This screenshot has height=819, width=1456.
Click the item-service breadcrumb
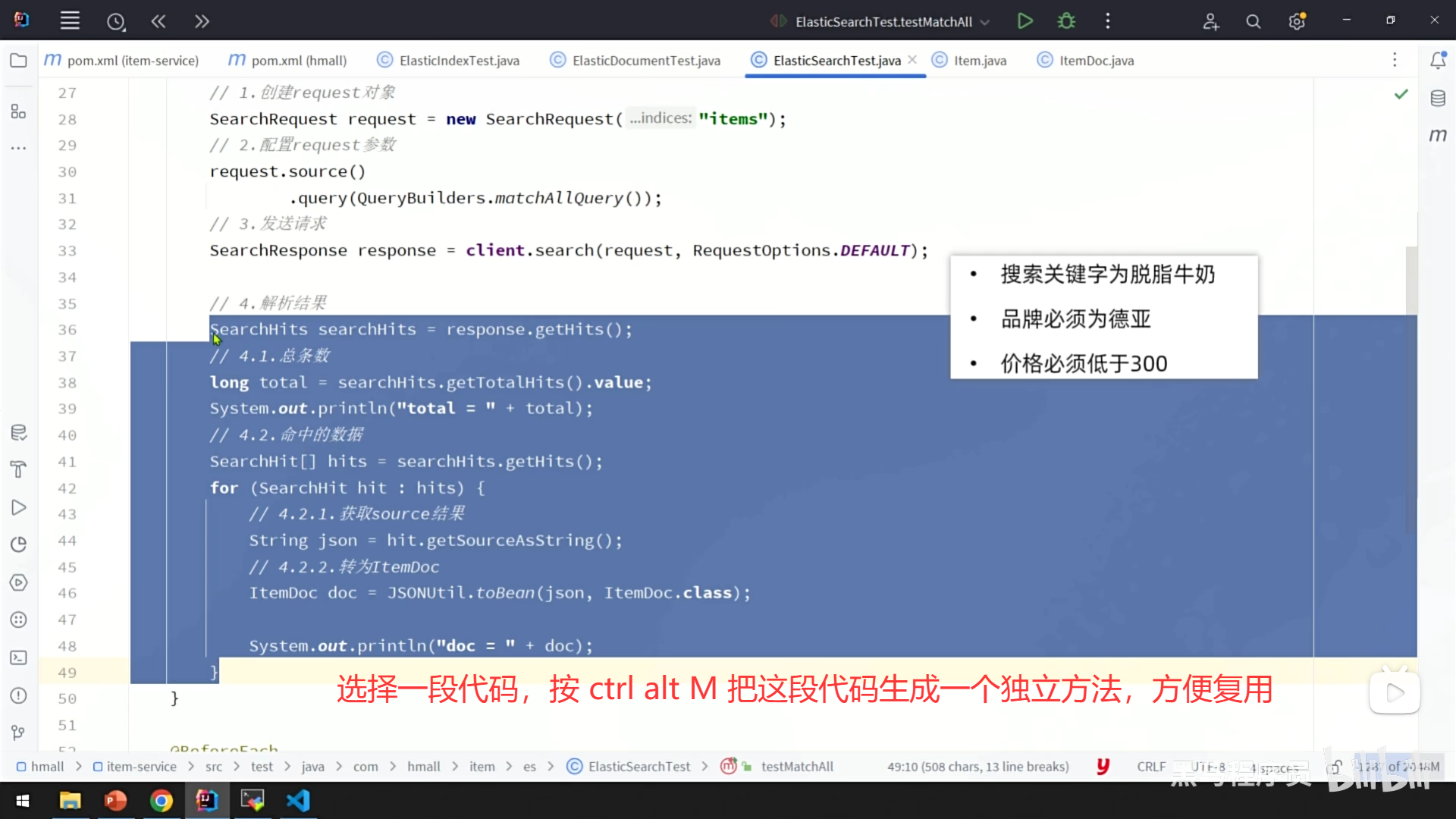[141, 767]
